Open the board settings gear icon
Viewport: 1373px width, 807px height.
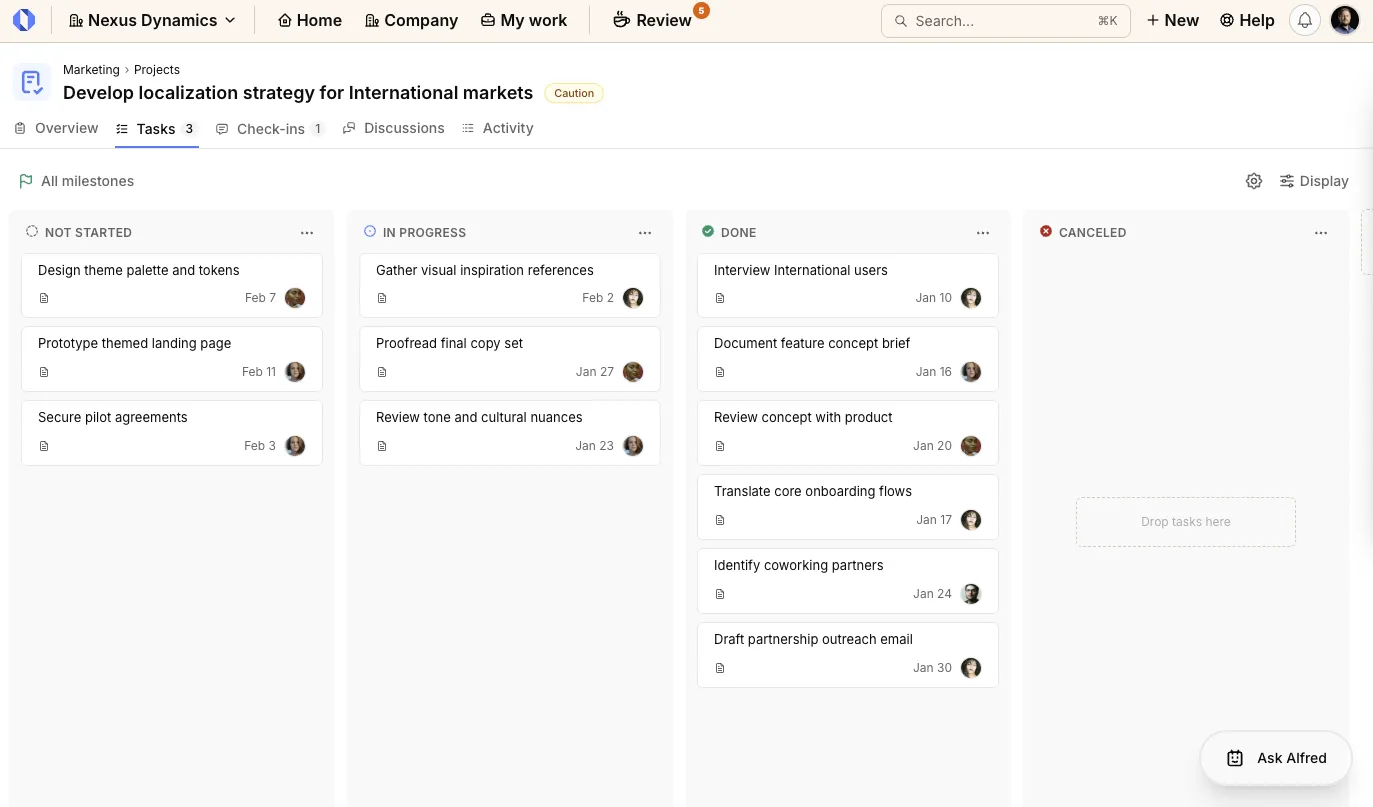(x=1254, y=181)
